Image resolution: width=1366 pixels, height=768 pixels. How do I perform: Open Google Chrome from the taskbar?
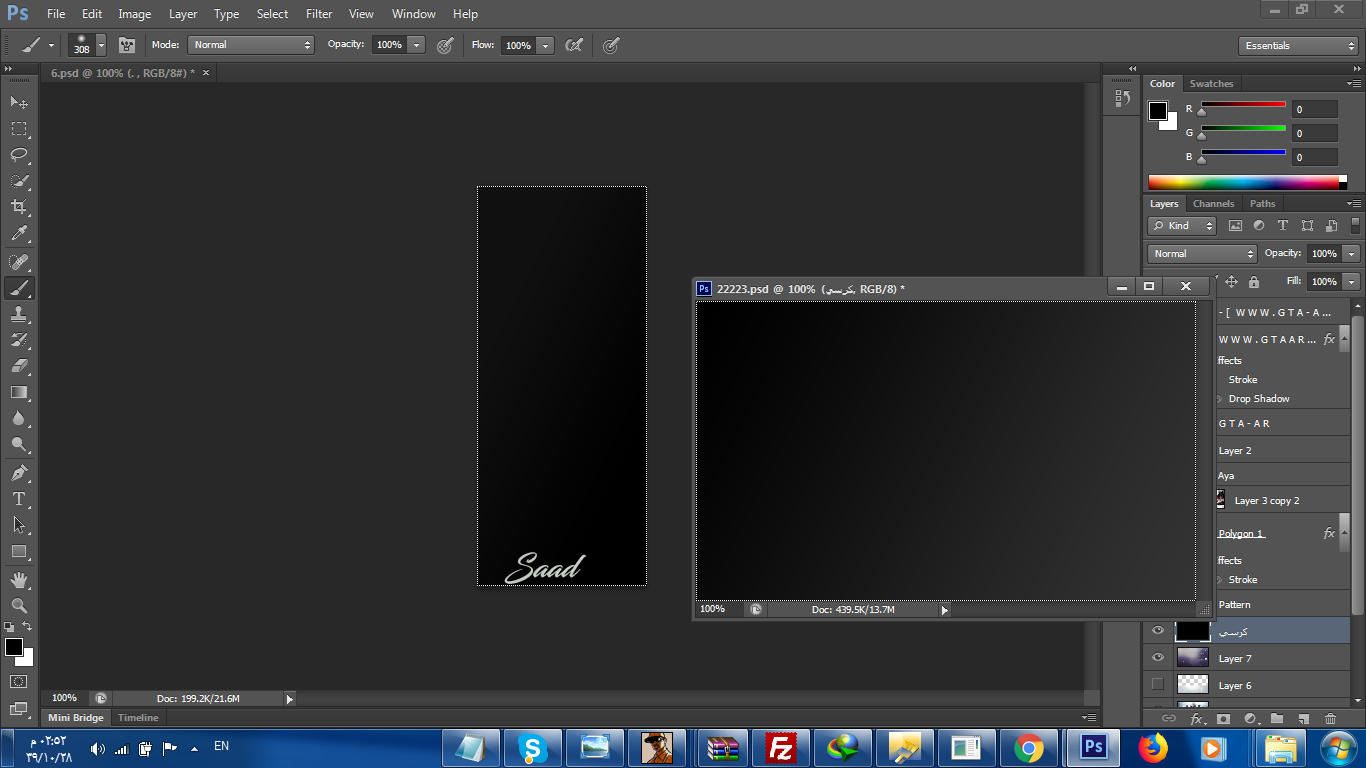1028,748
